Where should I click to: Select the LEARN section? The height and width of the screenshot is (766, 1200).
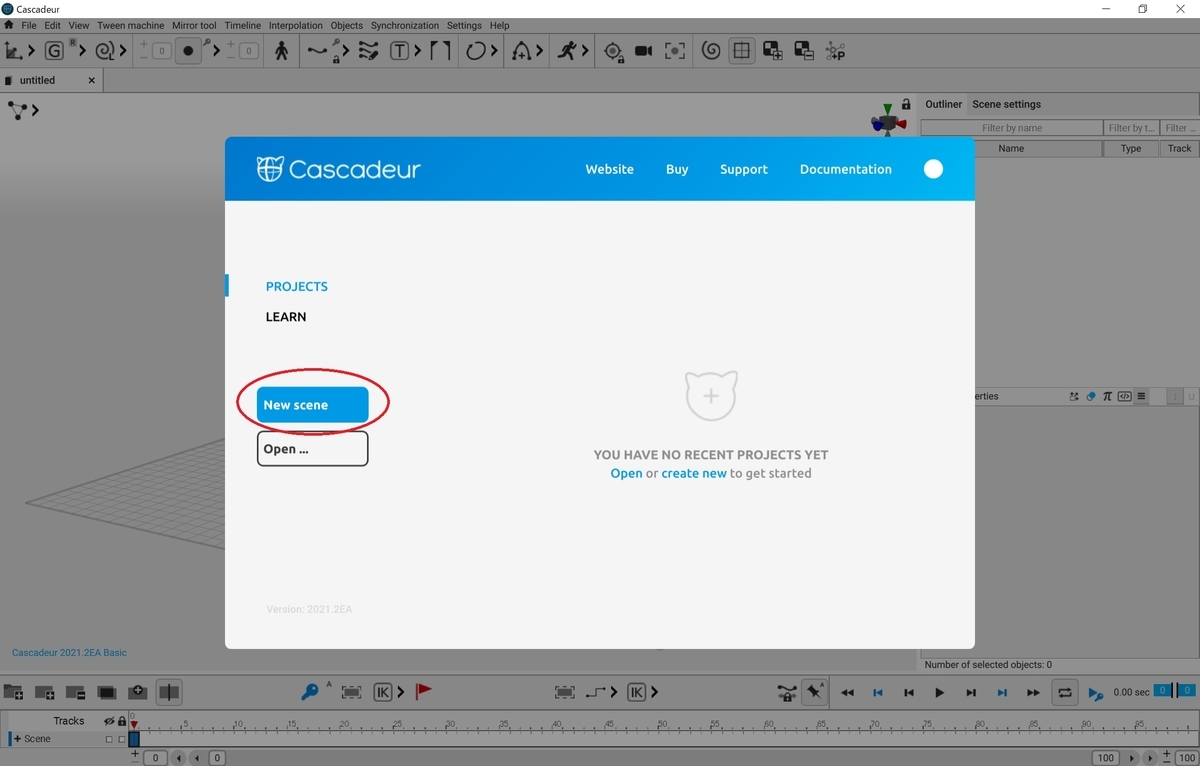coord(286,317)
